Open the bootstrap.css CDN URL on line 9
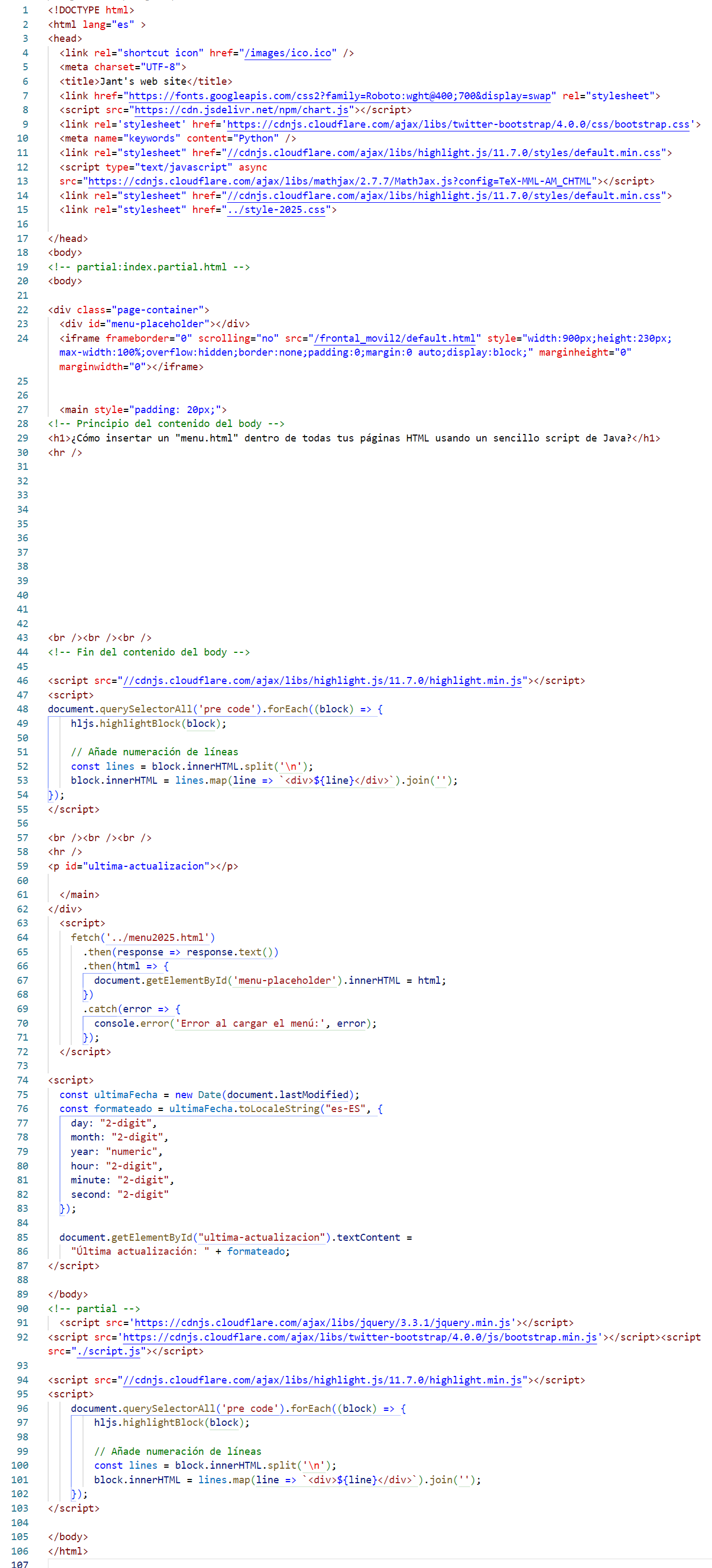The width and height of the screenshot is (712, 1568). click(x=458, y=124)
